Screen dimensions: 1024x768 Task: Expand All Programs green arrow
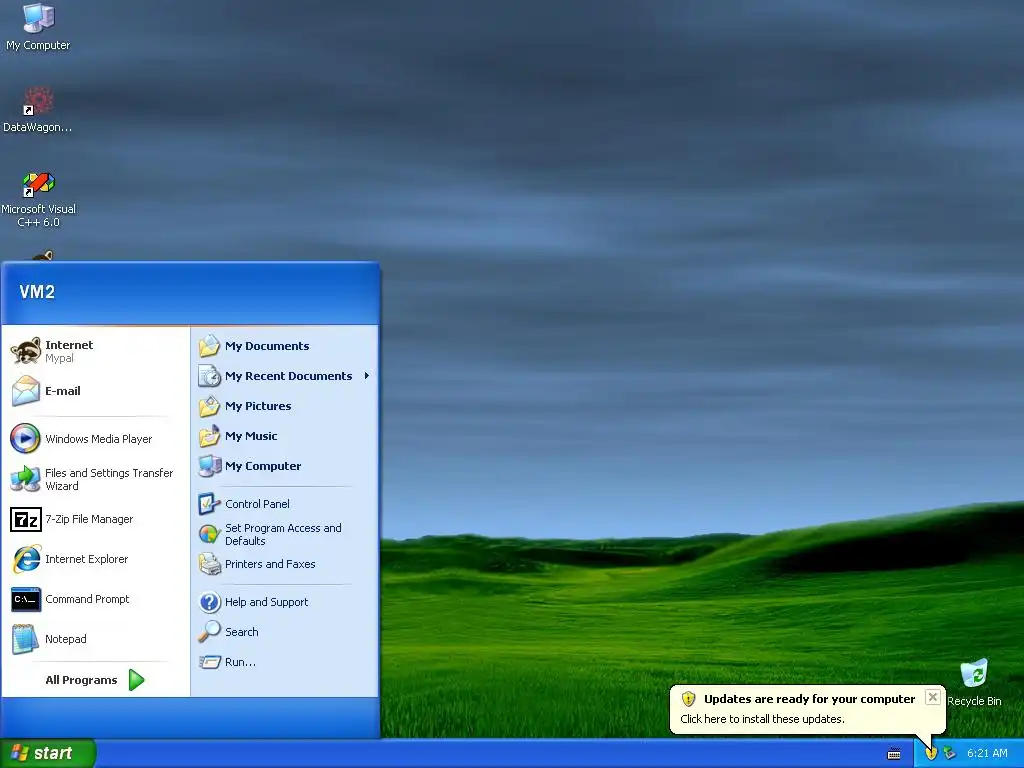(x=136, y=680)
